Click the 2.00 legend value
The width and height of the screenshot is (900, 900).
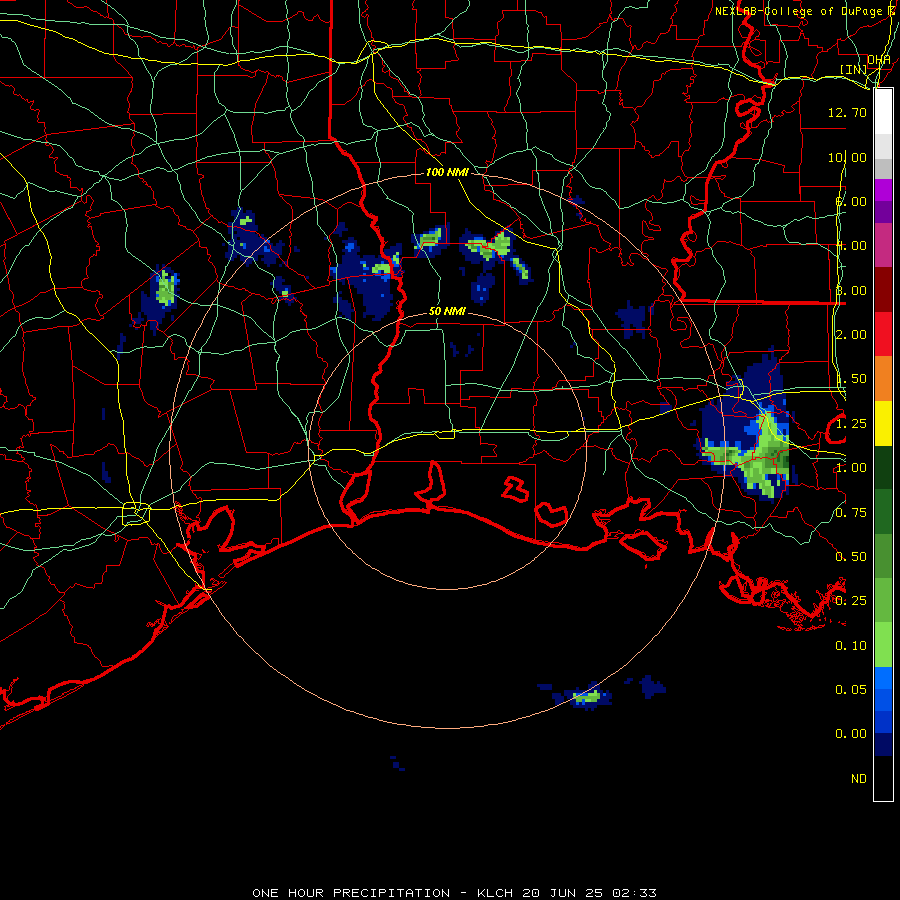tap(851, 335)
